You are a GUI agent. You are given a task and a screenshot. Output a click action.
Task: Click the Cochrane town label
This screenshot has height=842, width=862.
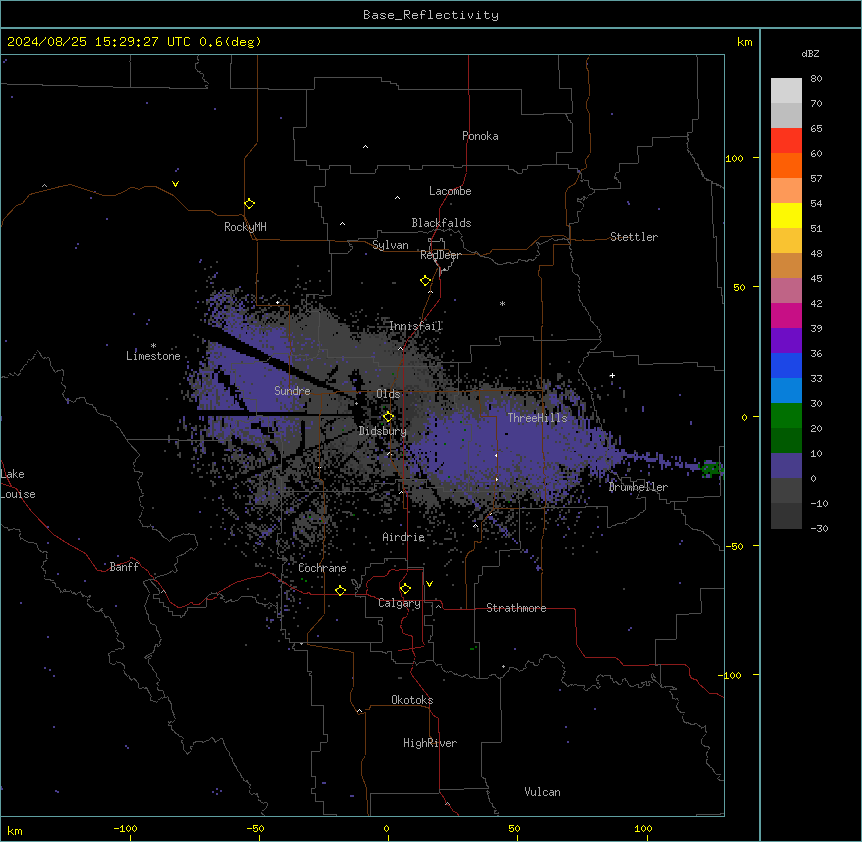(322, 568)
